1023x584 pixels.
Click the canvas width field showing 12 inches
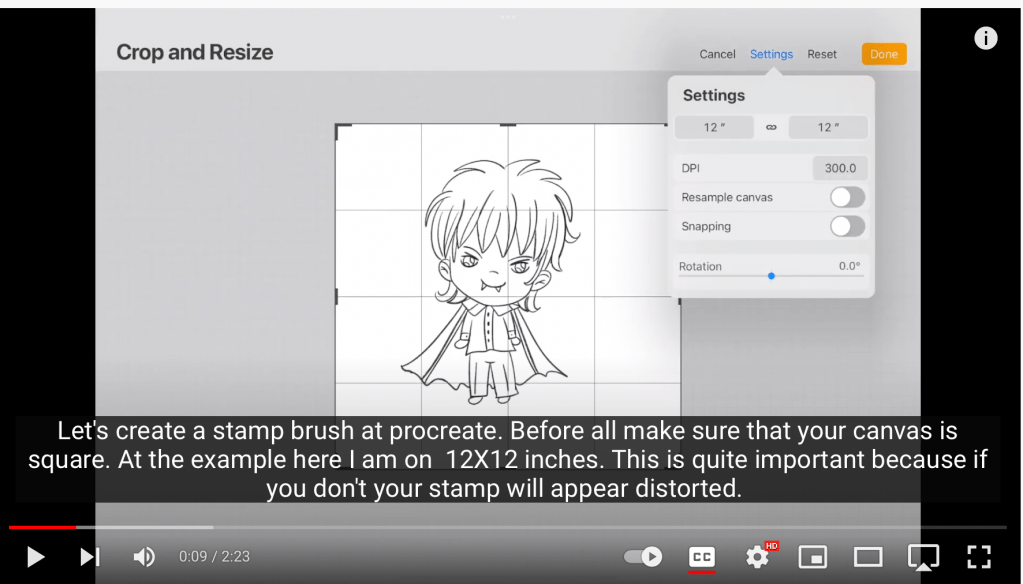tap(714, 127)
